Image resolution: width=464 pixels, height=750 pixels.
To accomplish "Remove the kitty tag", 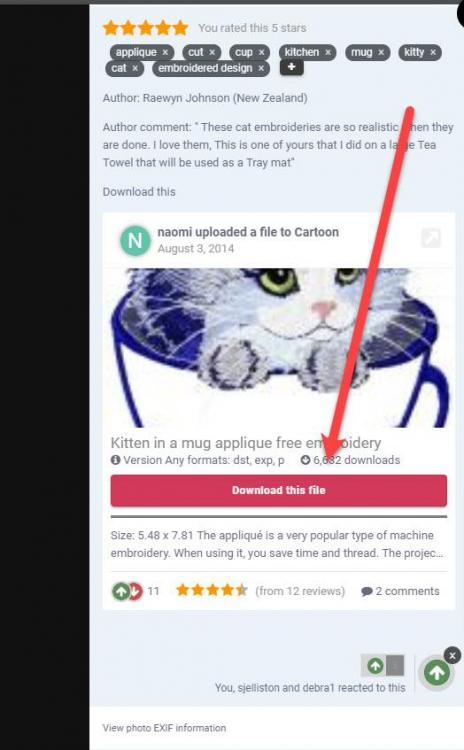I will pyautogui.click(x=433, y=52).
